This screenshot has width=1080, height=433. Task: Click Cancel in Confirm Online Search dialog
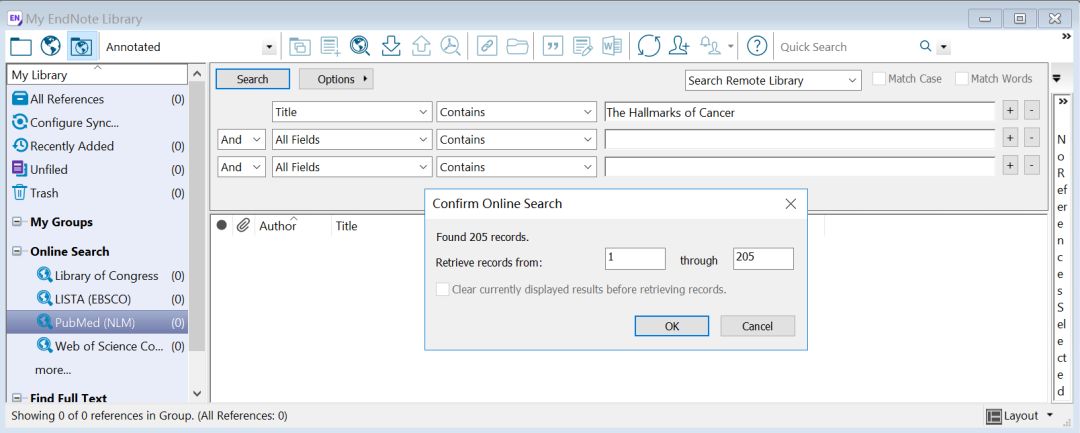pos(758,326)
